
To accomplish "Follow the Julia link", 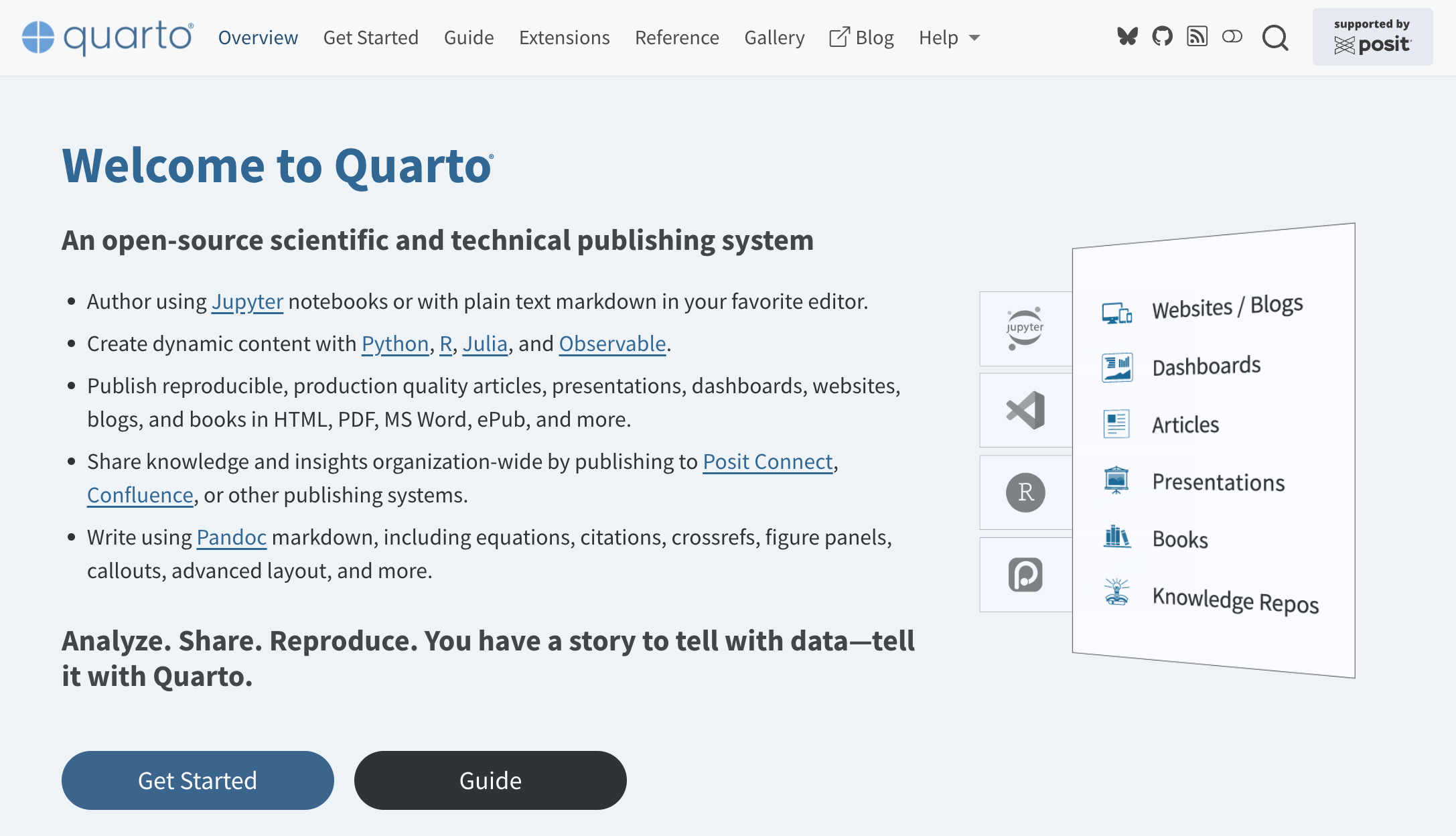I will click(485, 344).
